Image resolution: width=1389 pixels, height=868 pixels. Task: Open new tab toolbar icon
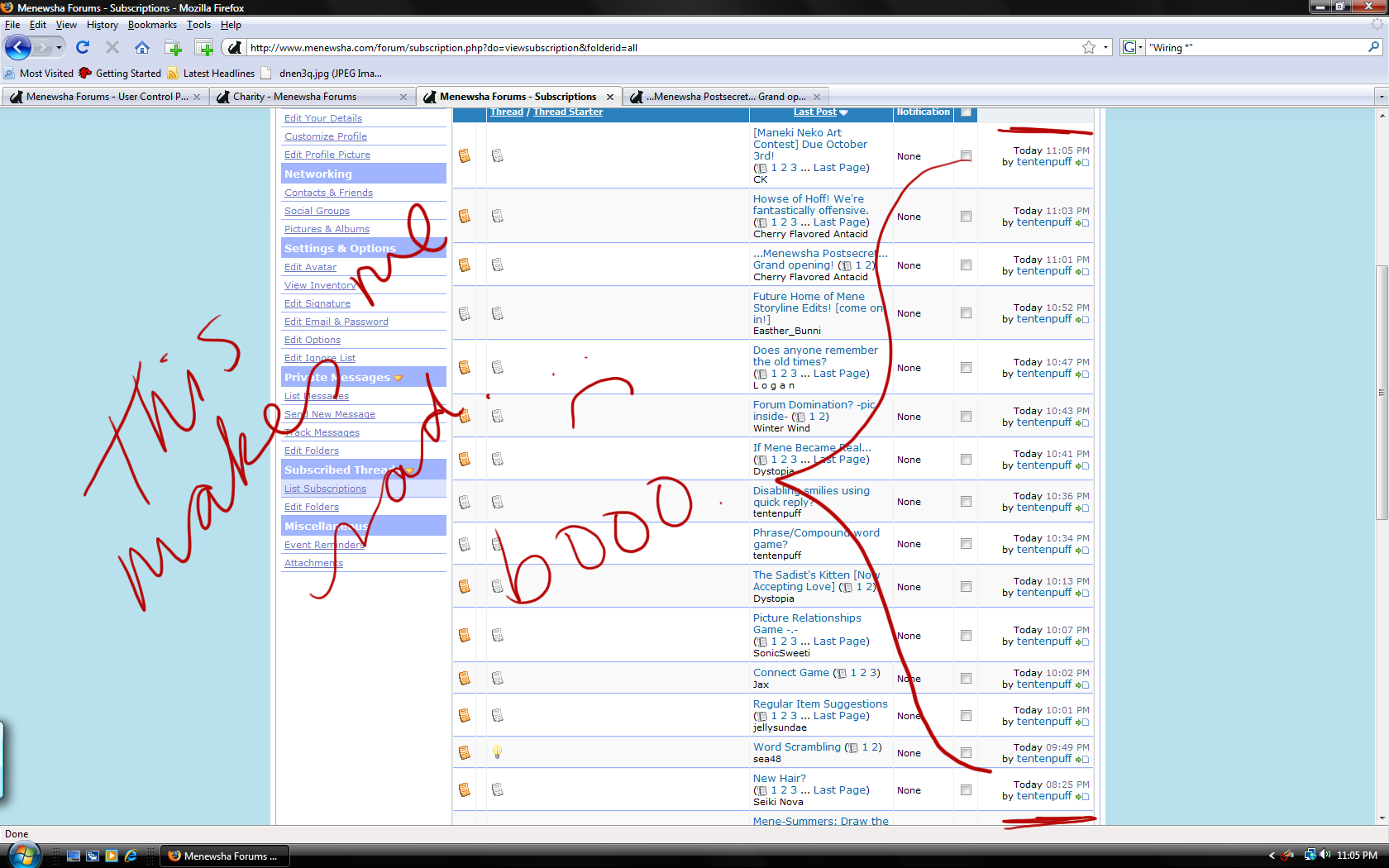tap(174, 47)
